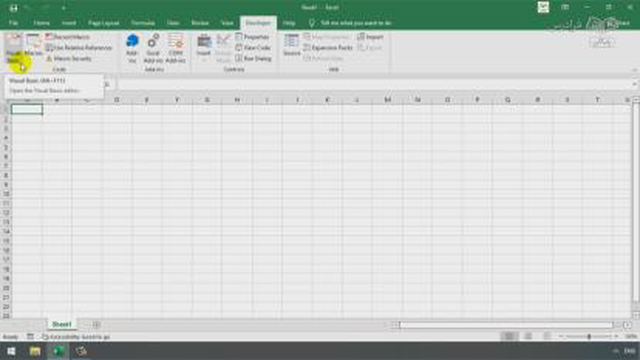This screenshot has width=640, height=360.
Task: Open the Windows Start menu
Action: tap(11, 351)
